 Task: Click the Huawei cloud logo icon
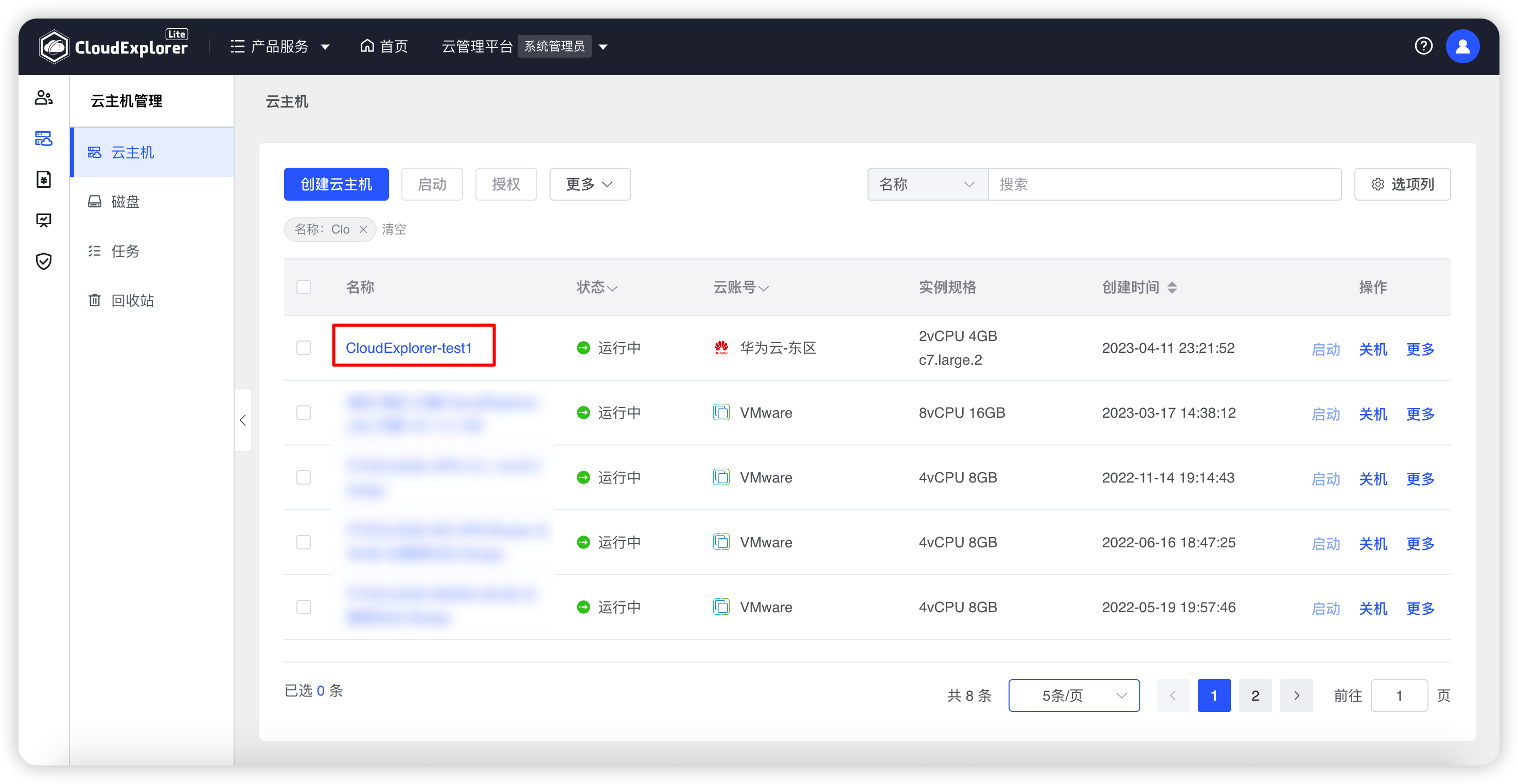tap(721, 348)
